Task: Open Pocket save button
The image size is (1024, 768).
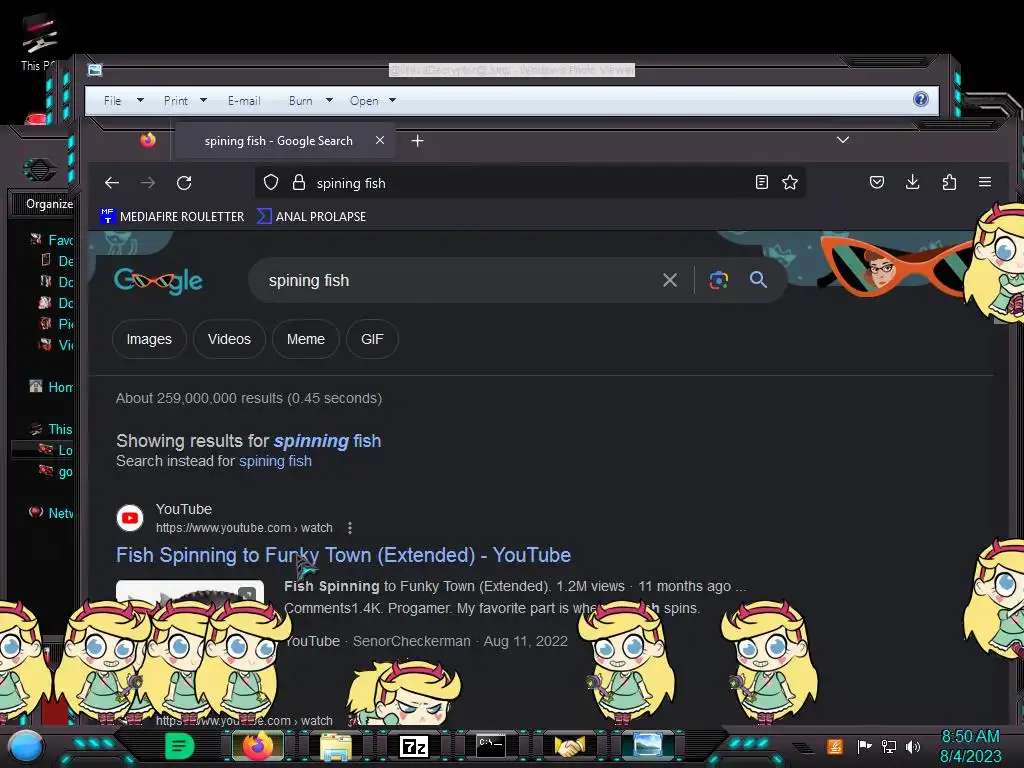Action: (877, 182)
